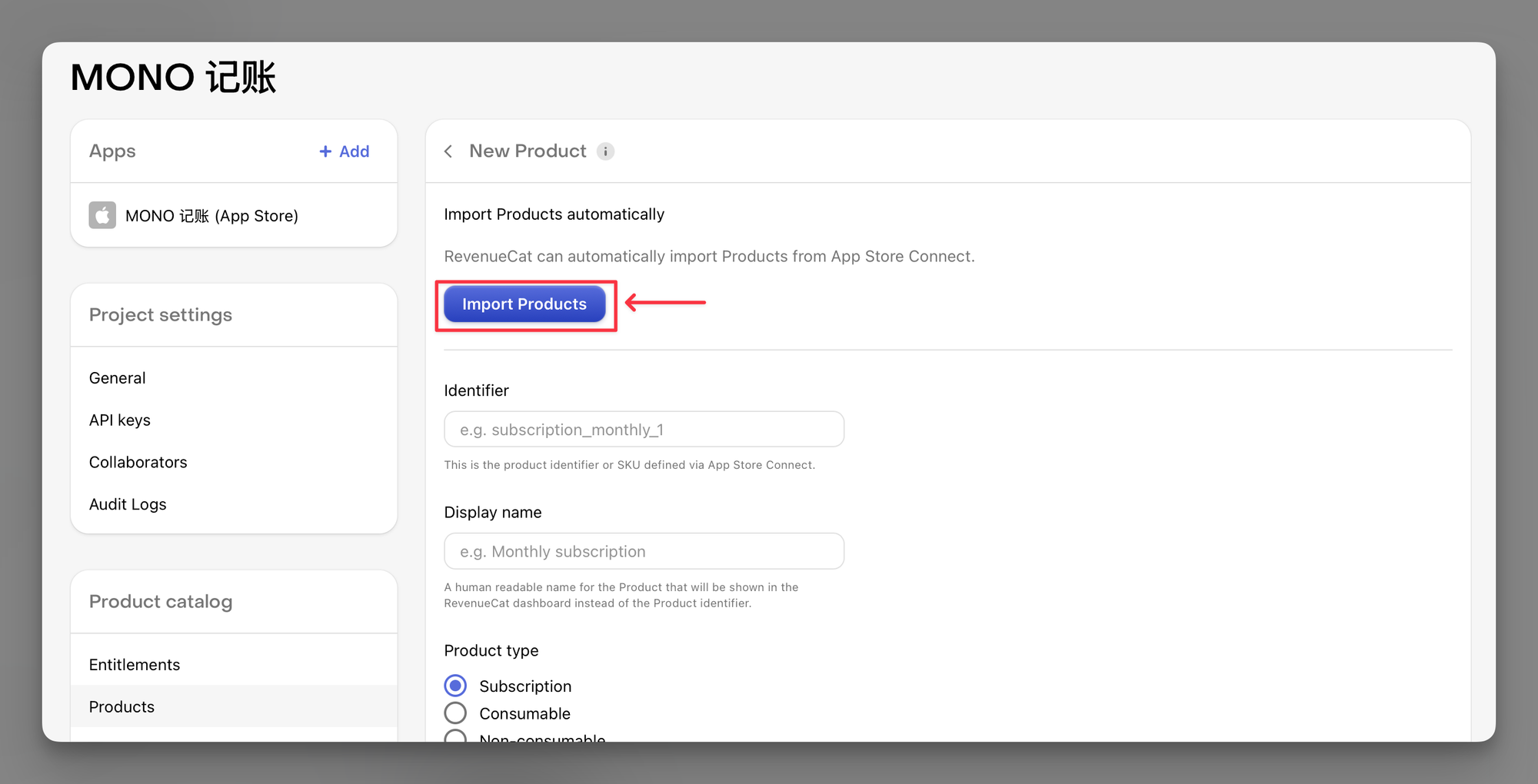Open the General project settings
The height and width of the screenshot is (784, 1538).
click(117, 378)
